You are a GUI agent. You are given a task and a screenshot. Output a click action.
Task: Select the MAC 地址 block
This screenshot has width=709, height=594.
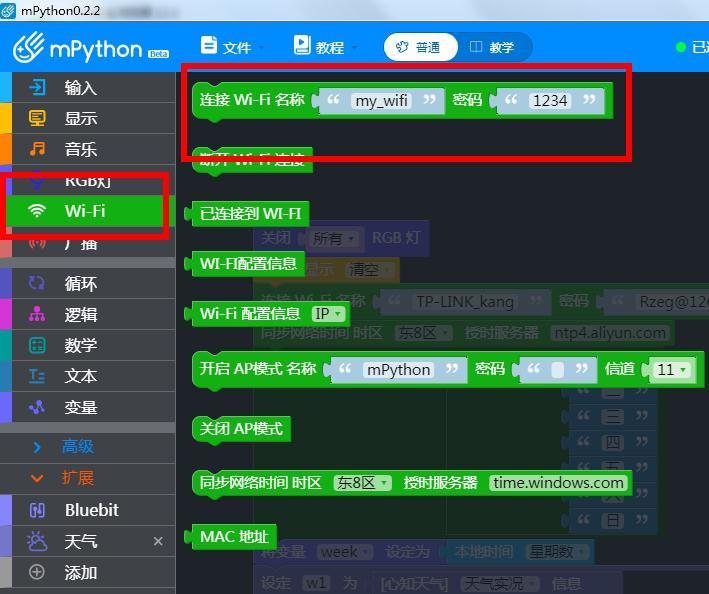point(231,537)
